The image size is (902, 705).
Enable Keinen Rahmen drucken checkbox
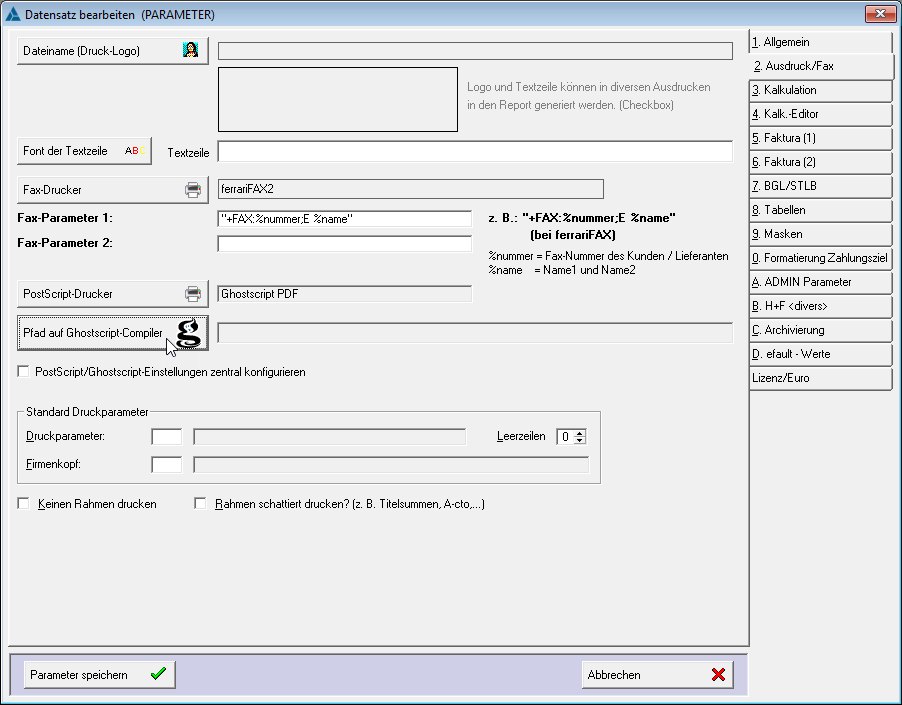23,503
